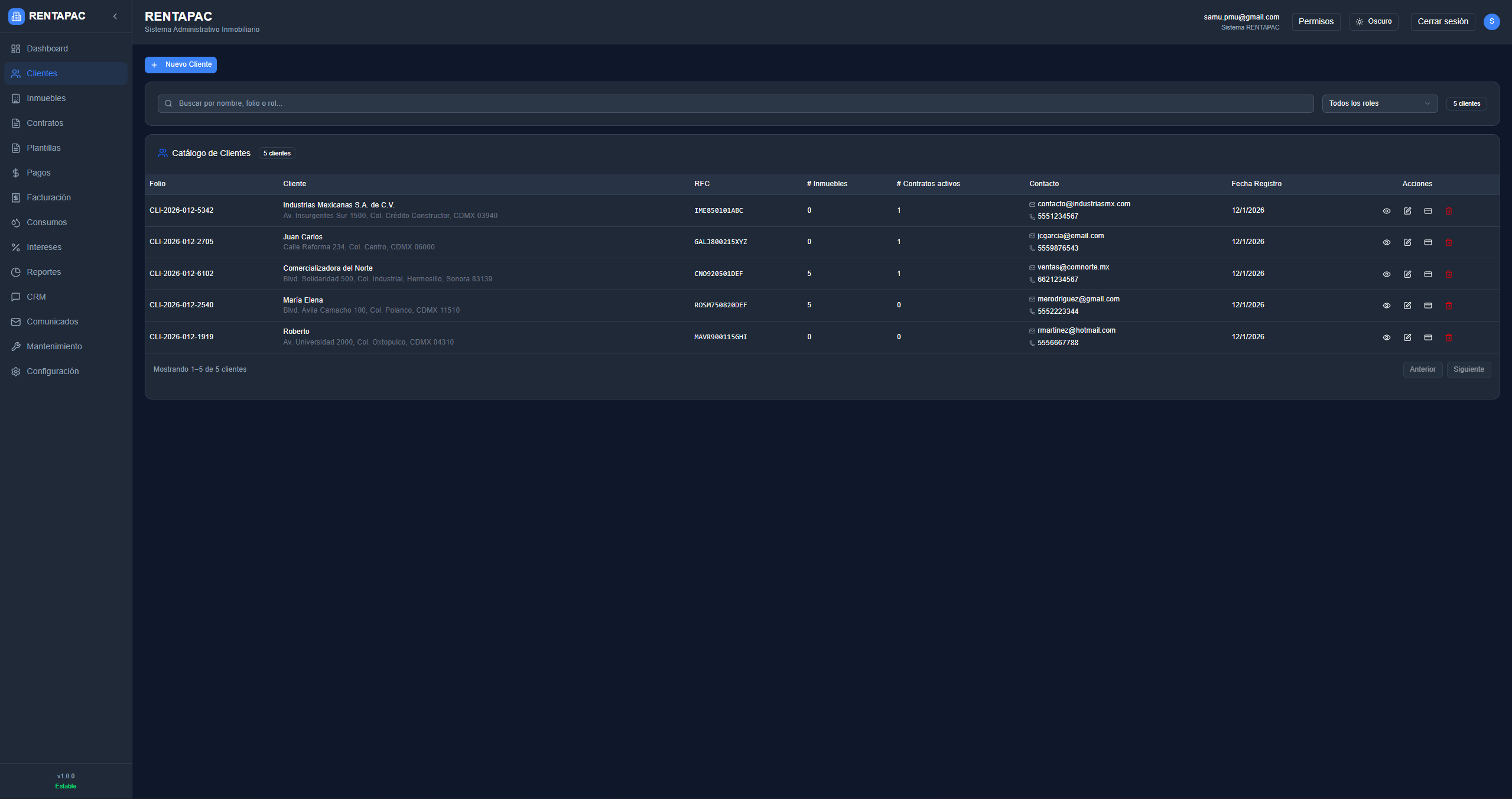Go to Facturación menu item
Viewport: 1512px width, 799px height.
pyautogui.click(x=48, y=197)
